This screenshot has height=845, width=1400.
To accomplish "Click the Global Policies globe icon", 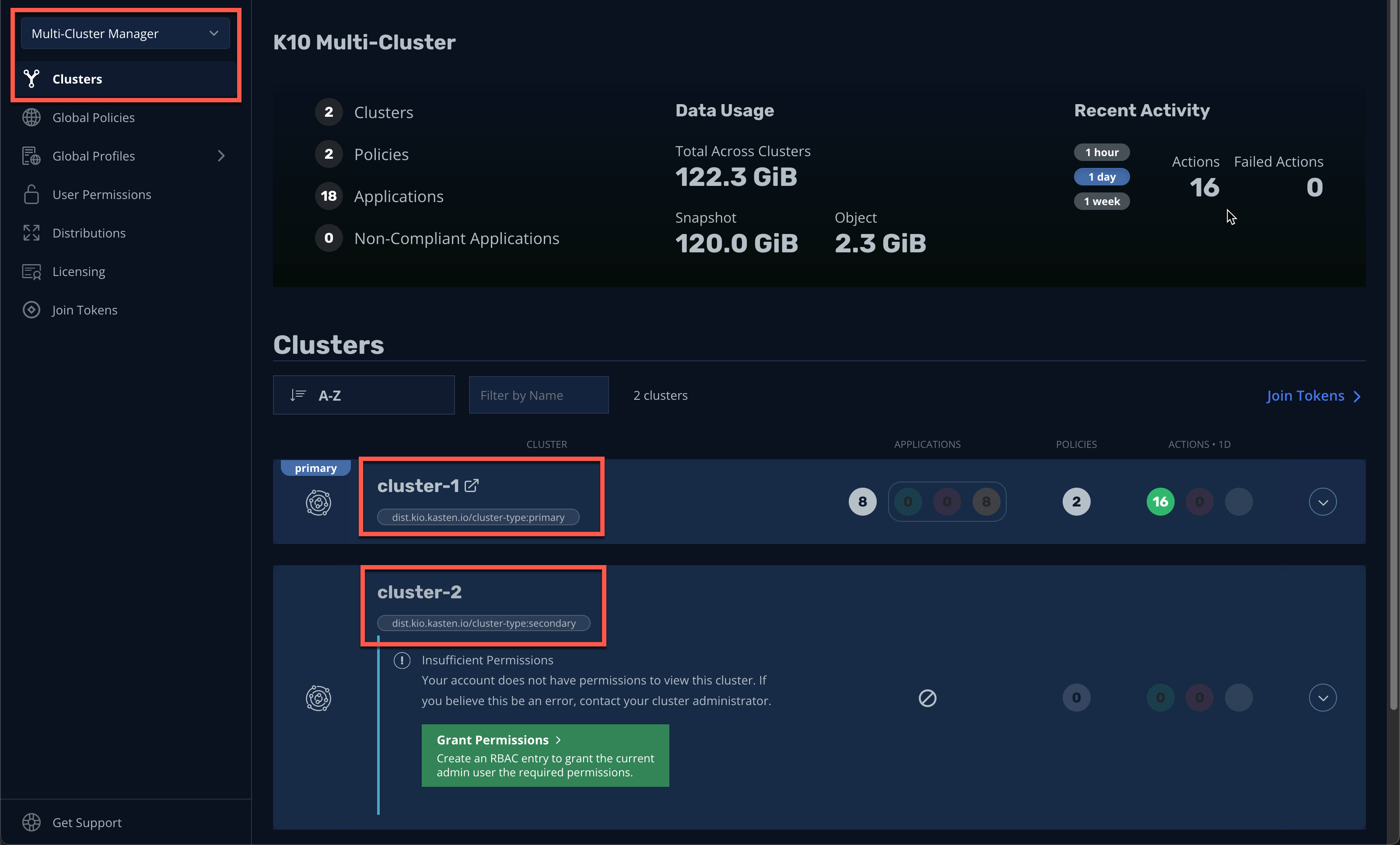I will pyautogui.click(x=31, y=118).
